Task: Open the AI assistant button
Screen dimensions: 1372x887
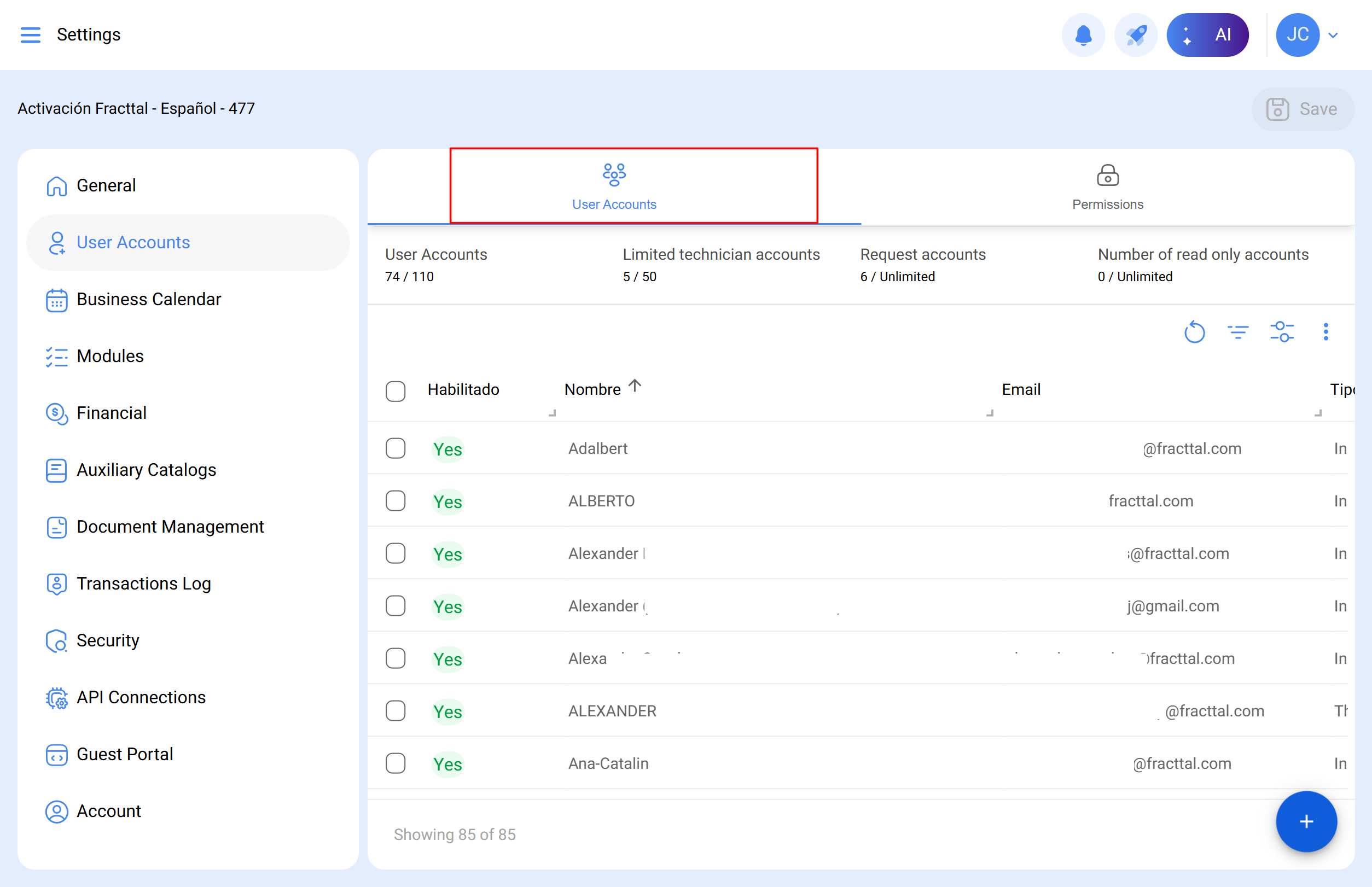Action: click(1207, 35)
